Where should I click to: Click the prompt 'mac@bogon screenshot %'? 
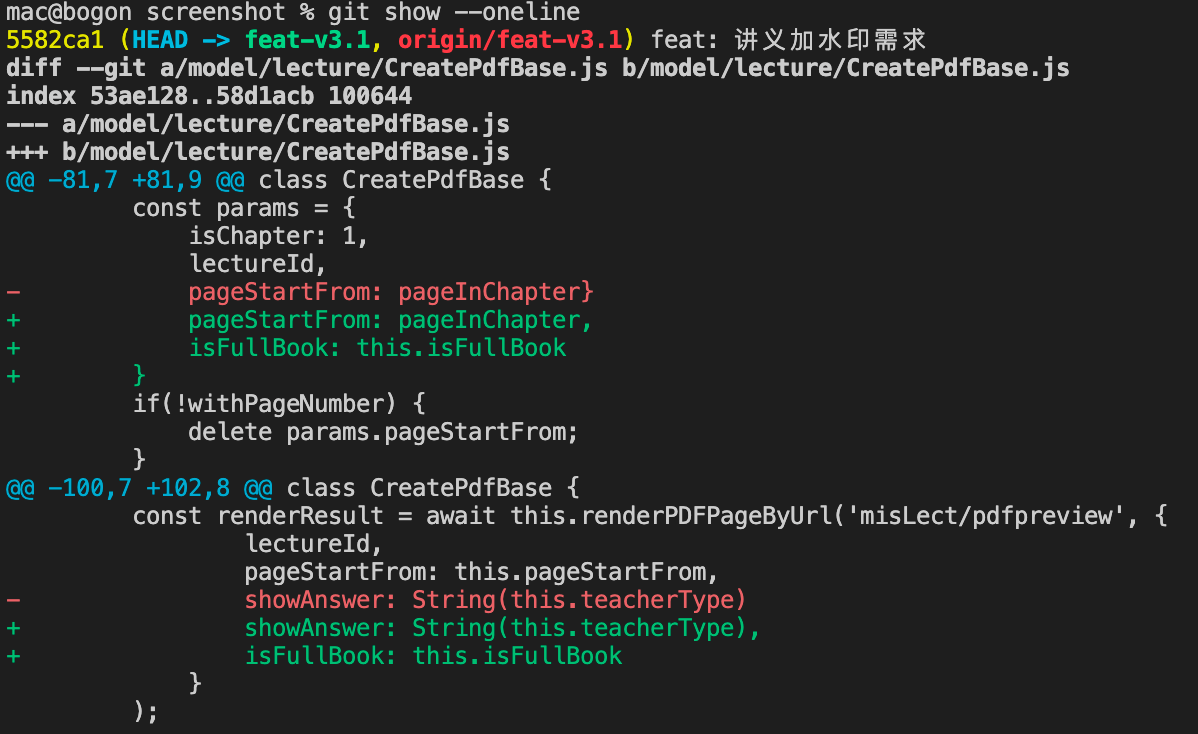pos(160,12)
